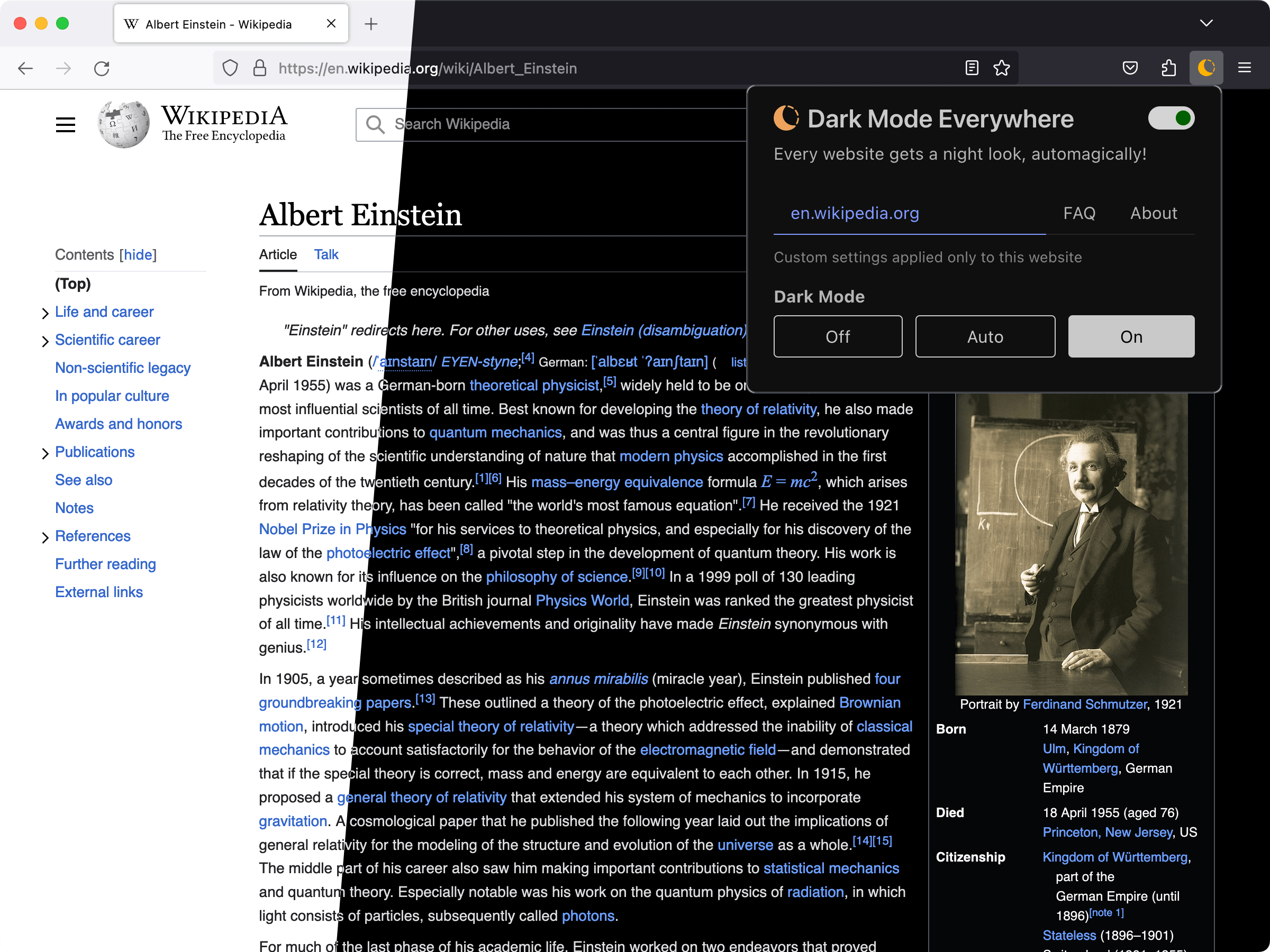Go to External links section
The image size is (1270, 952).
(x=99, y=592)
